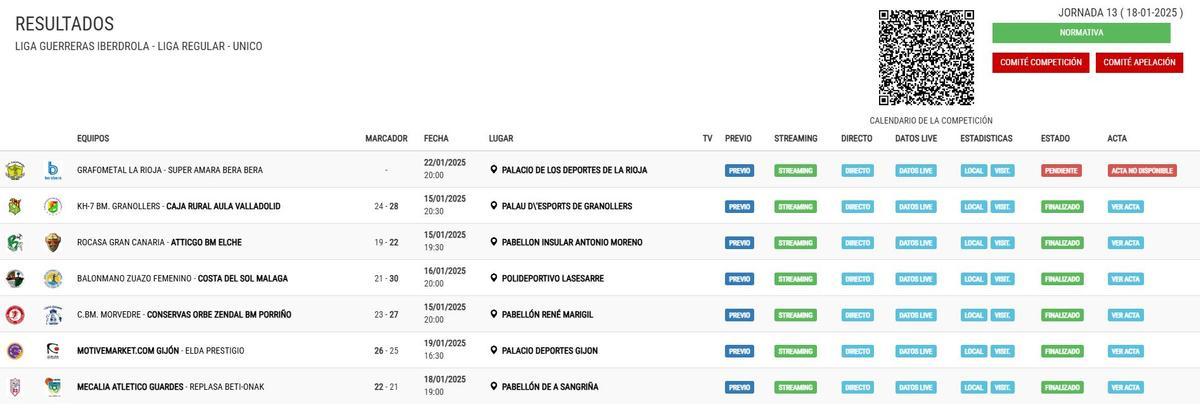The image size is (1200, 412).
Task: Open Ver Acta for Granollers match
Action: [x=1125, y=207]
